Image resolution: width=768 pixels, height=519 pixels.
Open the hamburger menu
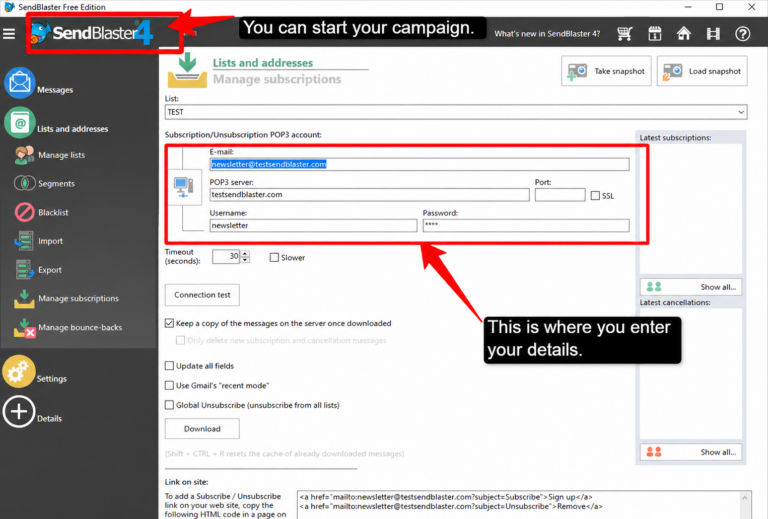pos(9,33)
